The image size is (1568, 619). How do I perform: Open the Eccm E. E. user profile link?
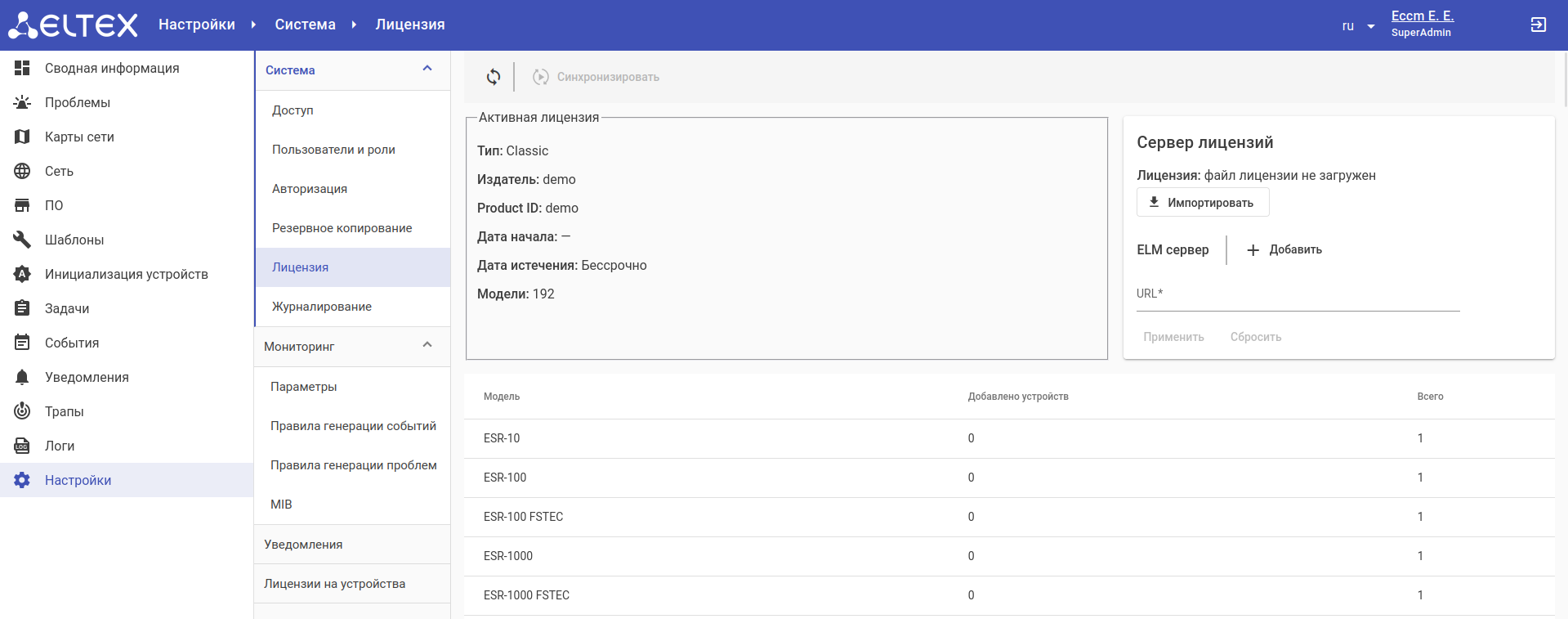(1422, 16)
